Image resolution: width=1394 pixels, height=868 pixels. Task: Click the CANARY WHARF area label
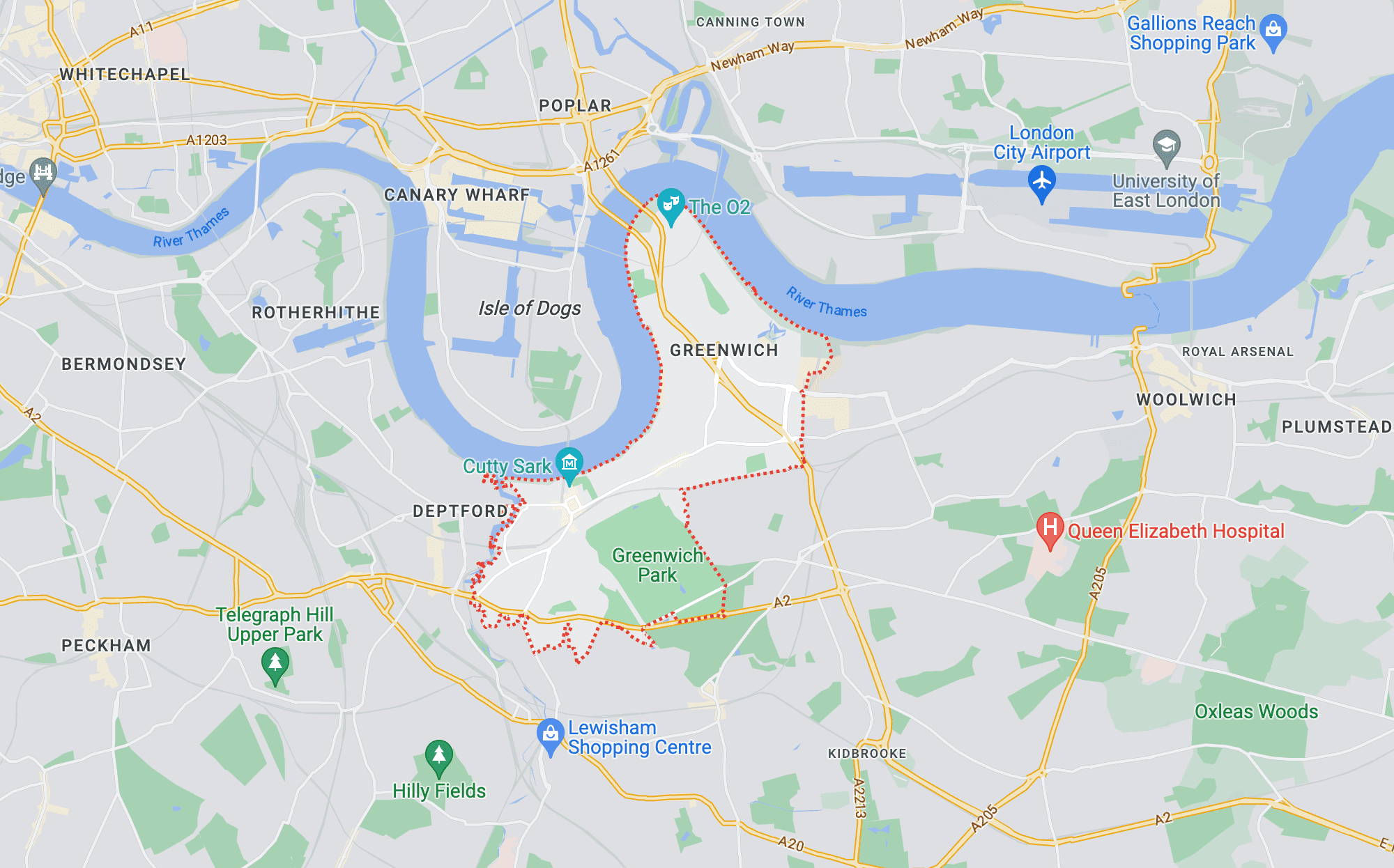457,195
